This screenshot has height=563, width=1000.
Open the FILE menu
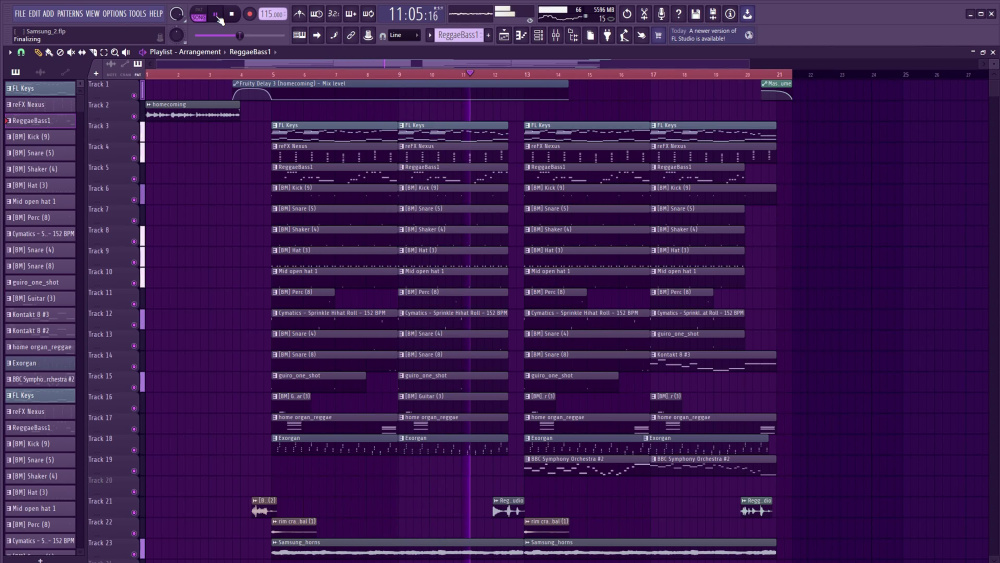(x=20, y=13)
